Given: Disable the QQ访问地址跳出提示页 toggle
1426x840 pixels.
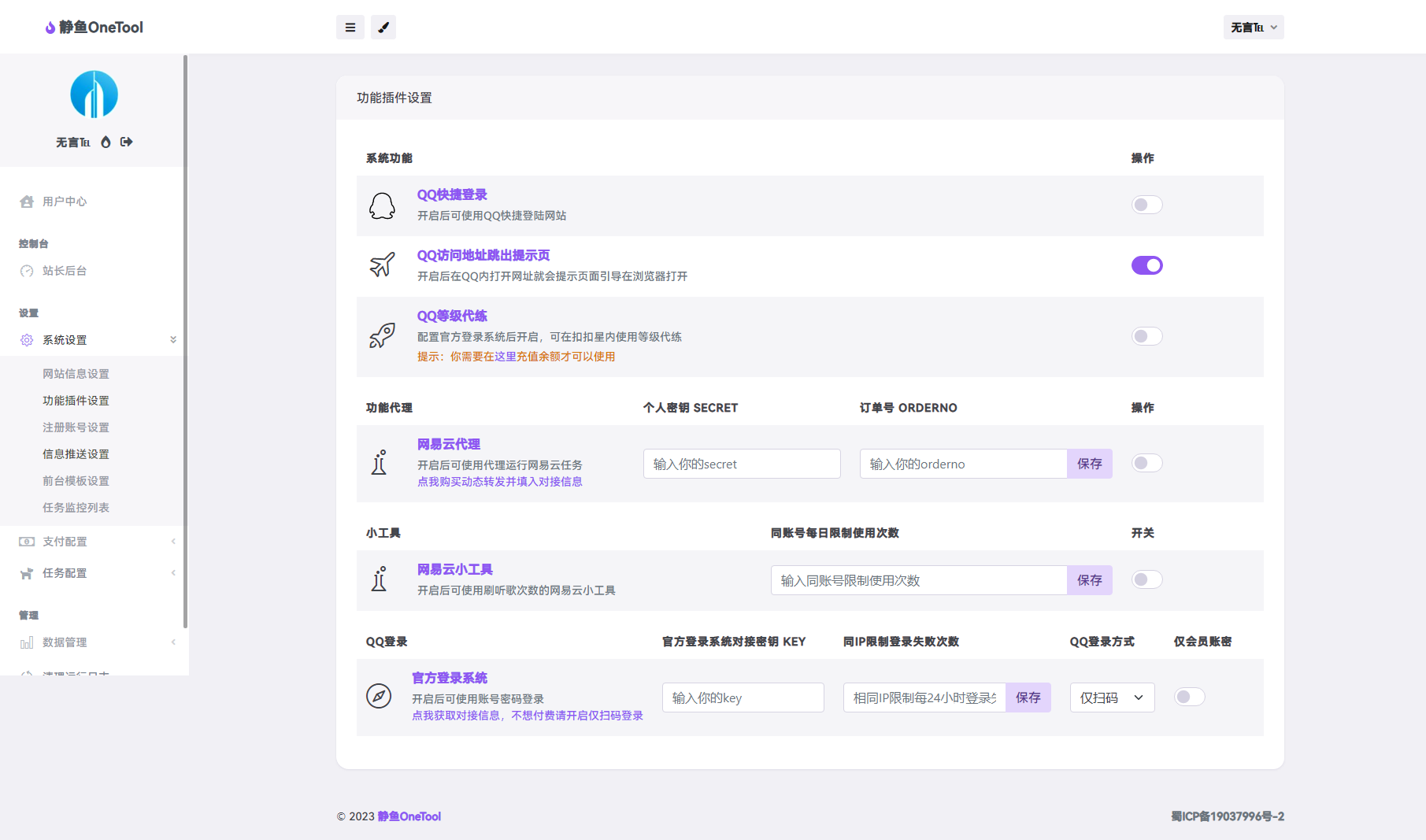Looking at the screenshot, I should (x=1146, y=265).
